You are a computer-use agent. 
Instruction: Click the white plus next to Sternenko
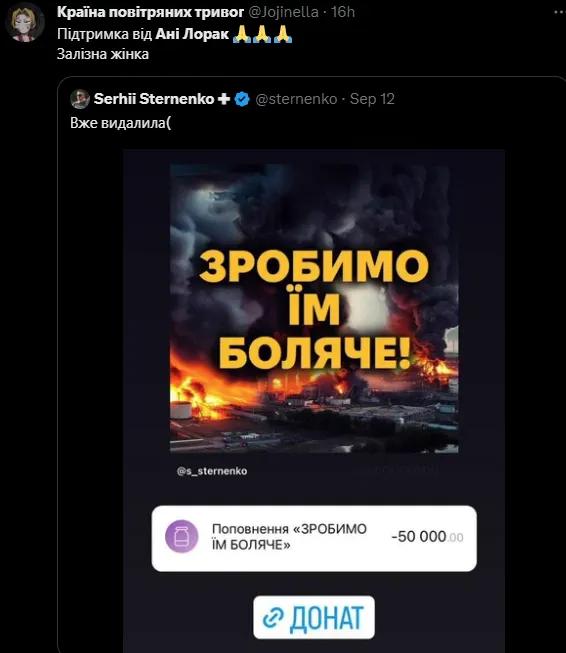coord(224,99)
